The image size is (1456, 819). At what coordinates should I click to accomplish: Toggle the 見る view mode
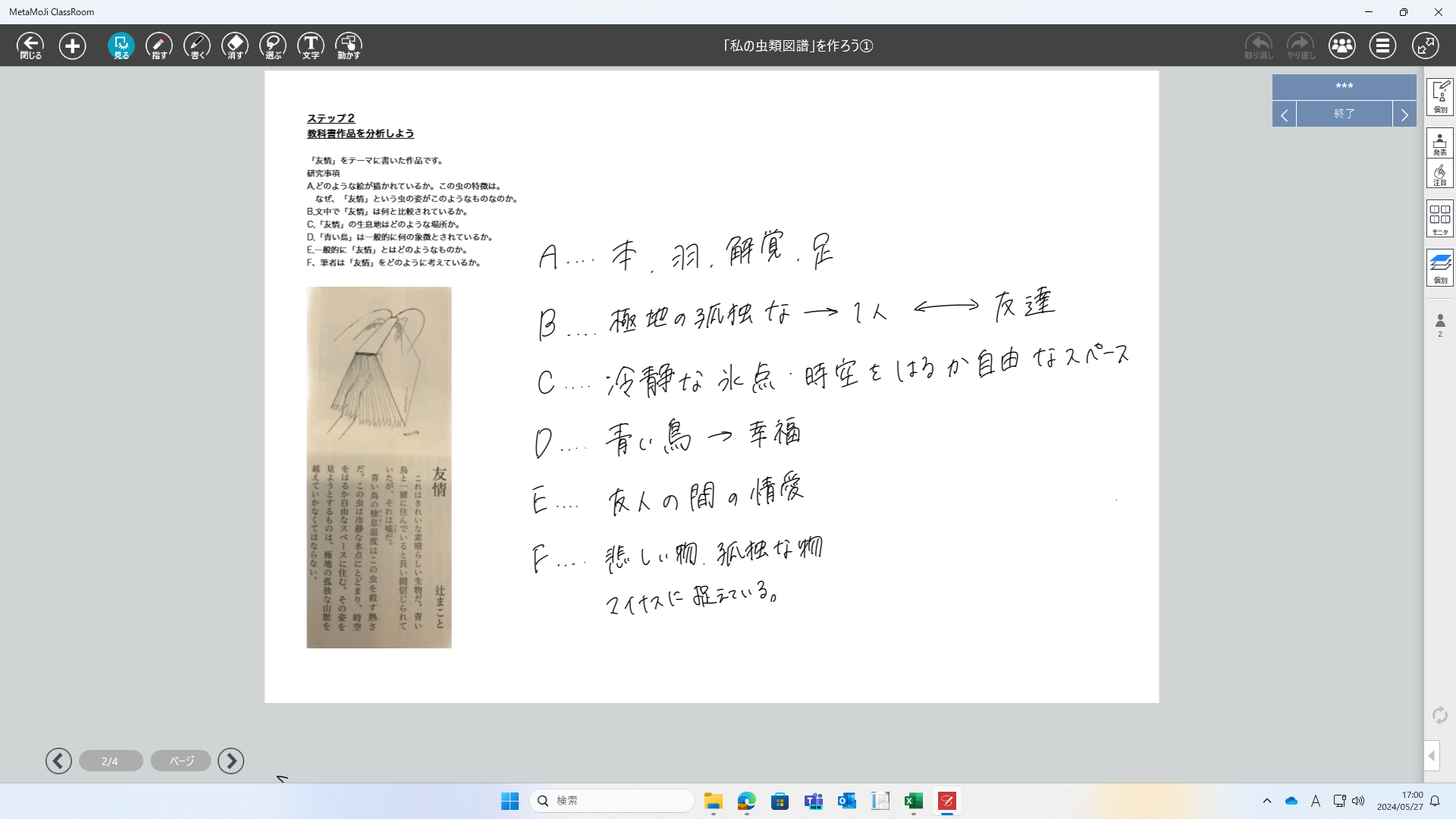click(121, 45)
